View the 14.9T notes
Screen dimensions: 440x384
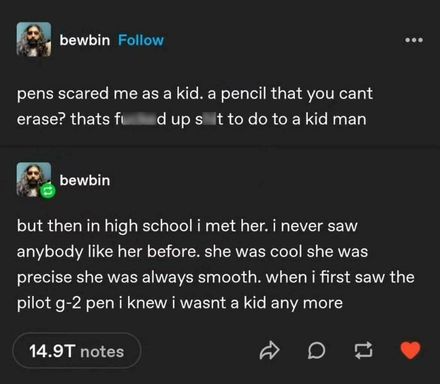click(x=77, y=351)
